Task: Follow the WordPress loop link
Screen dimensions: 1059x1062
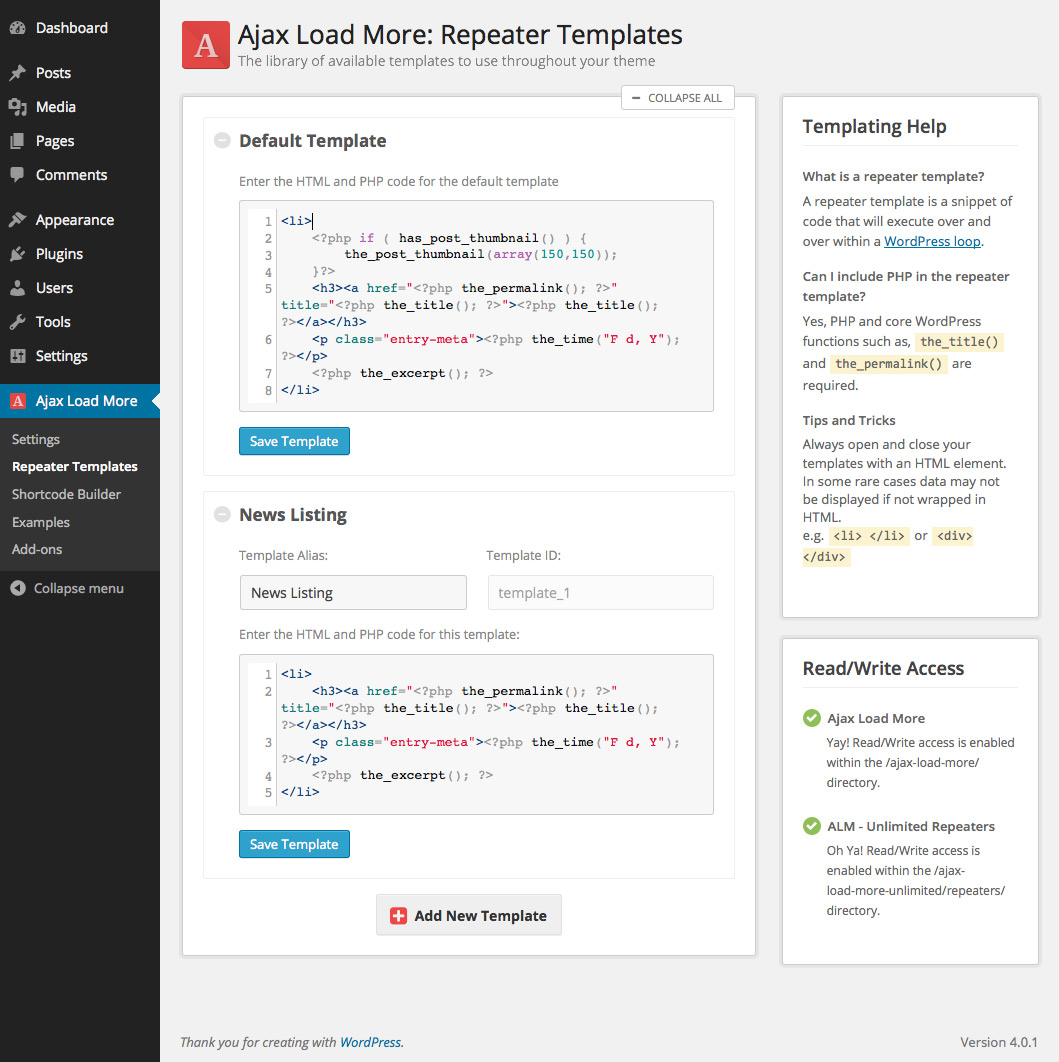Action: [932, 241]
